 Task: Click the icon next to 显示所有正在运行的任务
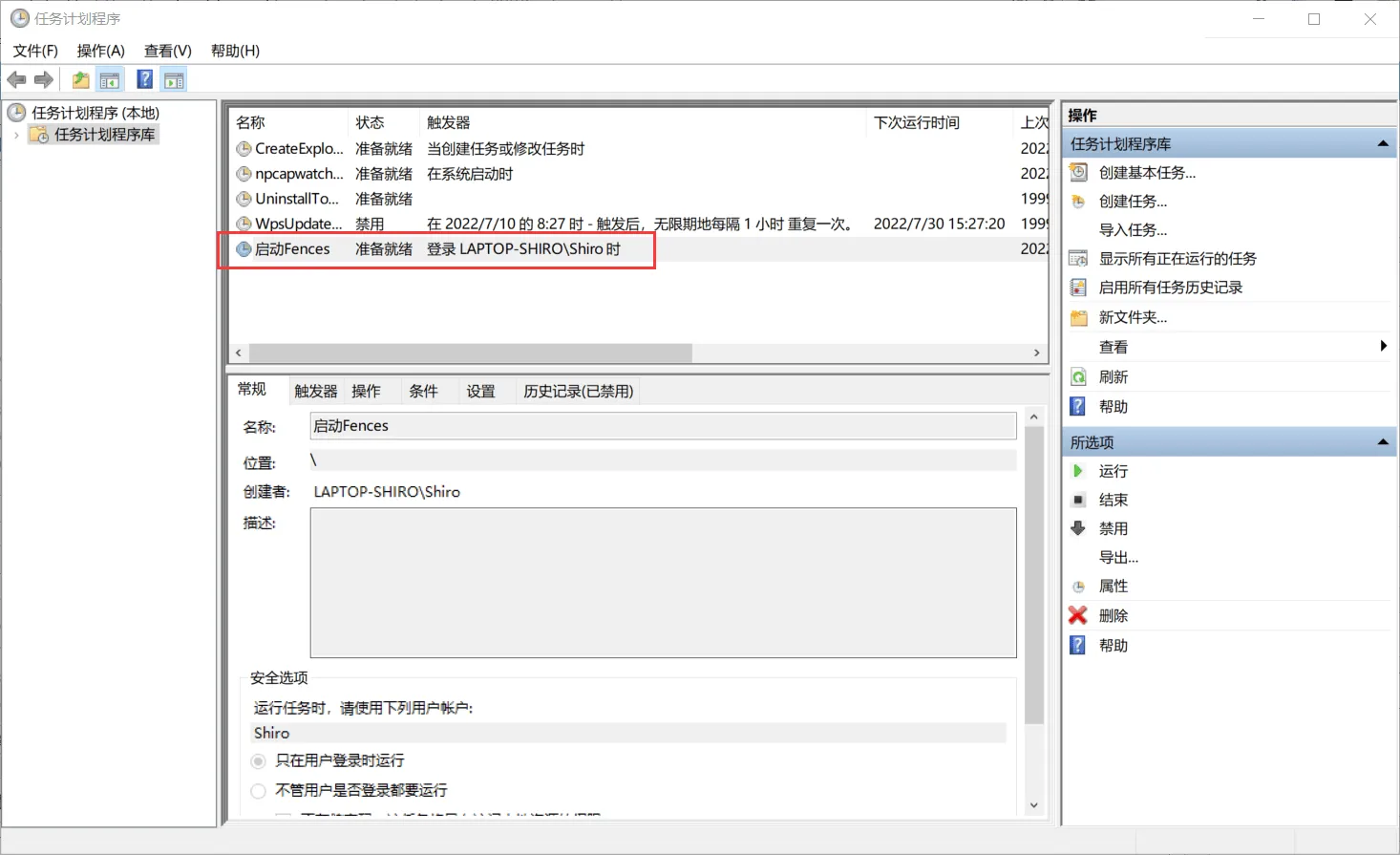point(1078,258)
